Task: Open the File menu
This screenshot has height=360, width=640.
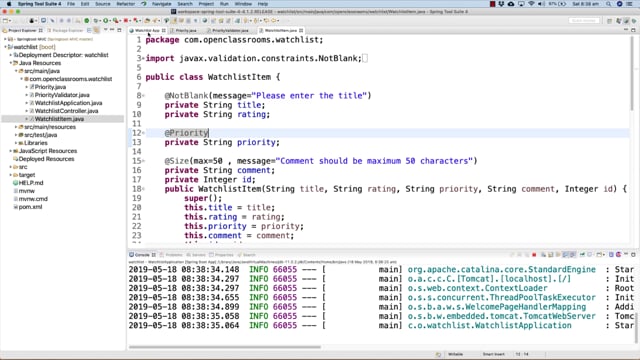Action: 71,4
